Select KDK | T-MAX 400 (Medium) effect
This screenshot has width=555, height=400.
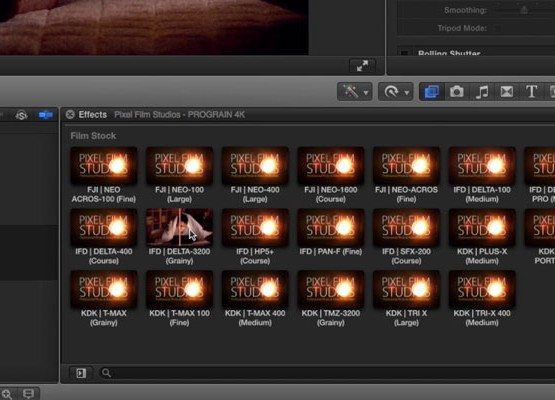tap(255, 299)
